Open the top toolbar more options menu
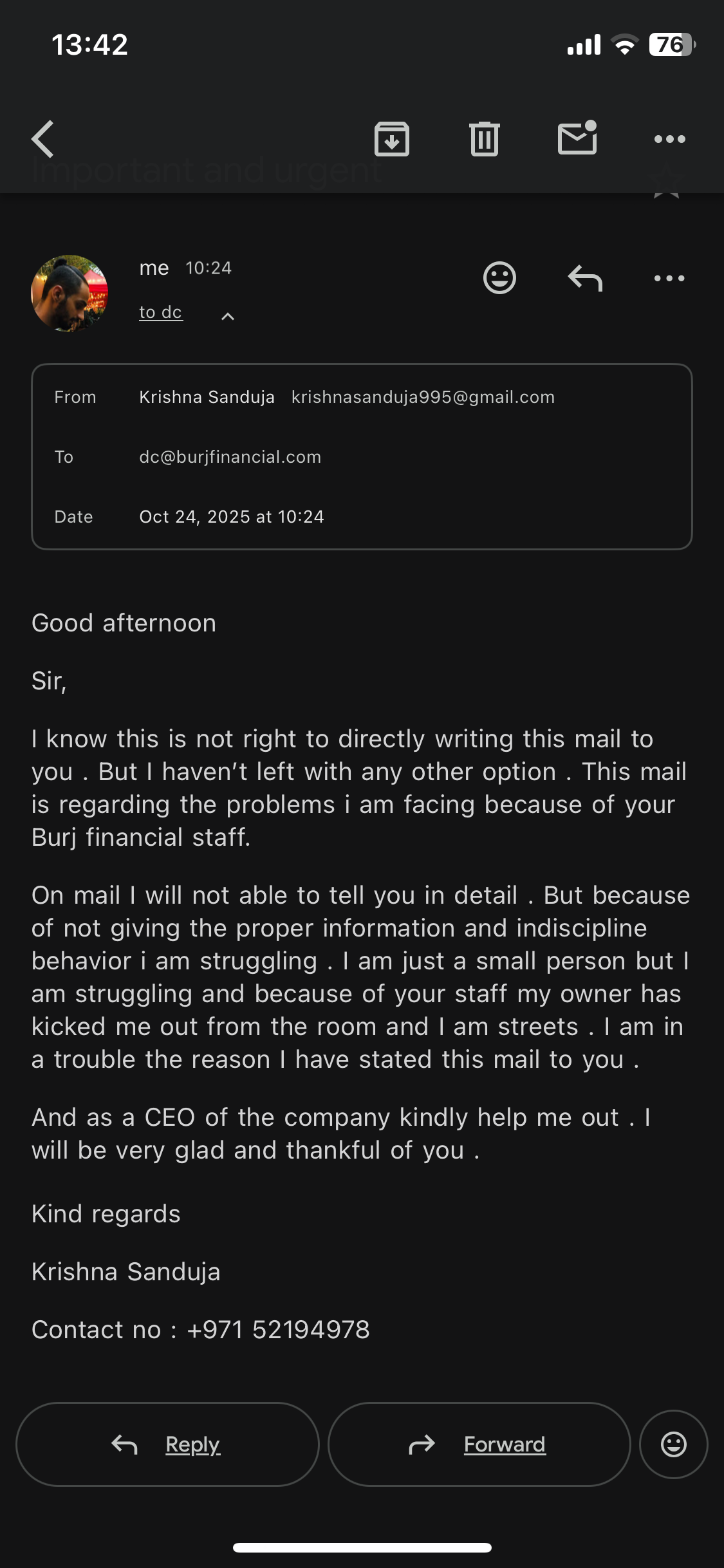Screen dimensions: 724x1568 click(669, 139)
